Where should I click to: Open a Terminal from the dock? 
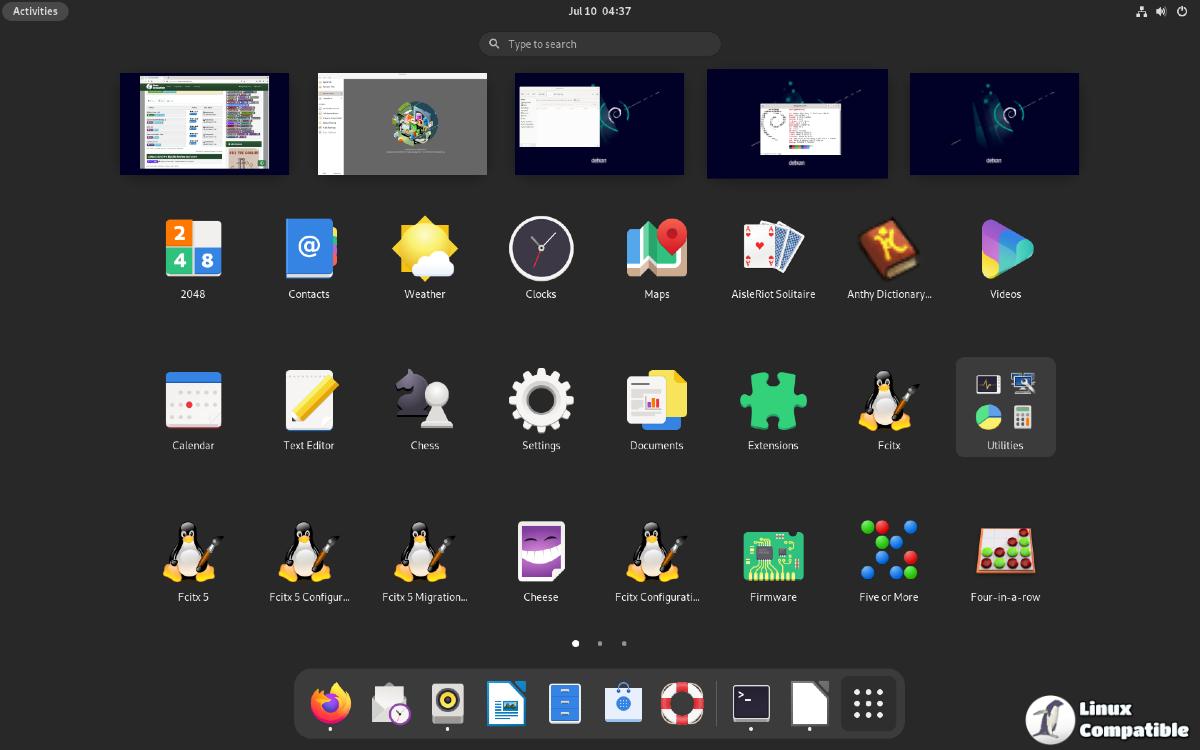[751, 704]
